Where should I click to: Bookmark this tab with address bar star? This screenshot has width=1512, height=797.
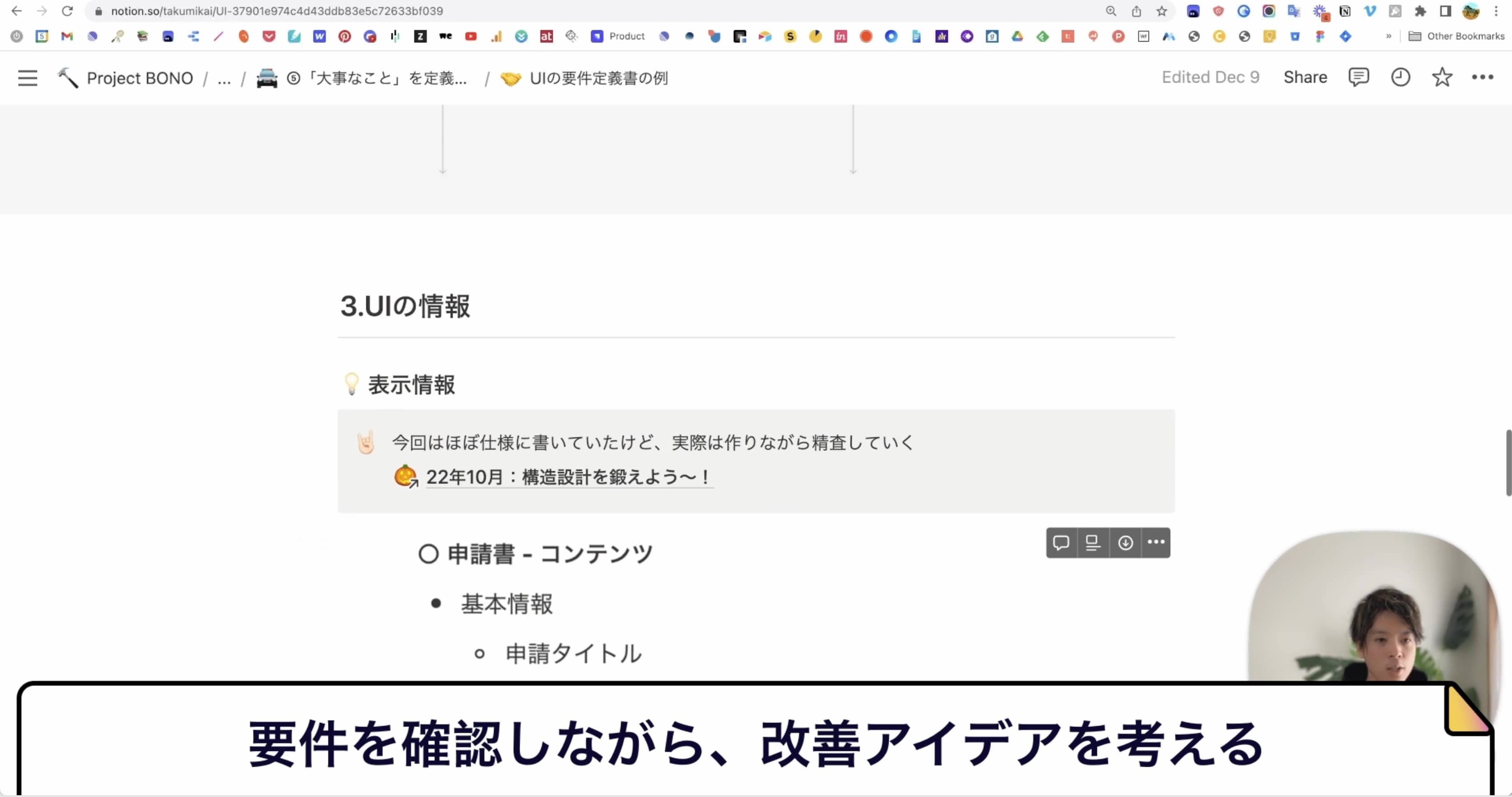click(1162, 11)
